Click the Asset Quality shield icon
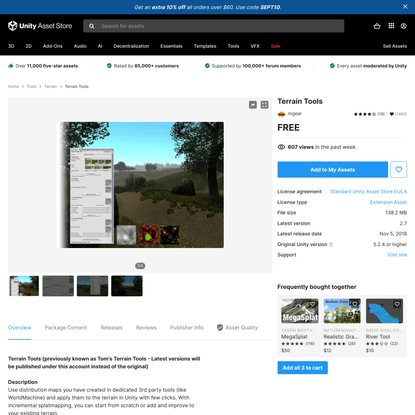Screen dimensions: 415x415 [220, 328]
